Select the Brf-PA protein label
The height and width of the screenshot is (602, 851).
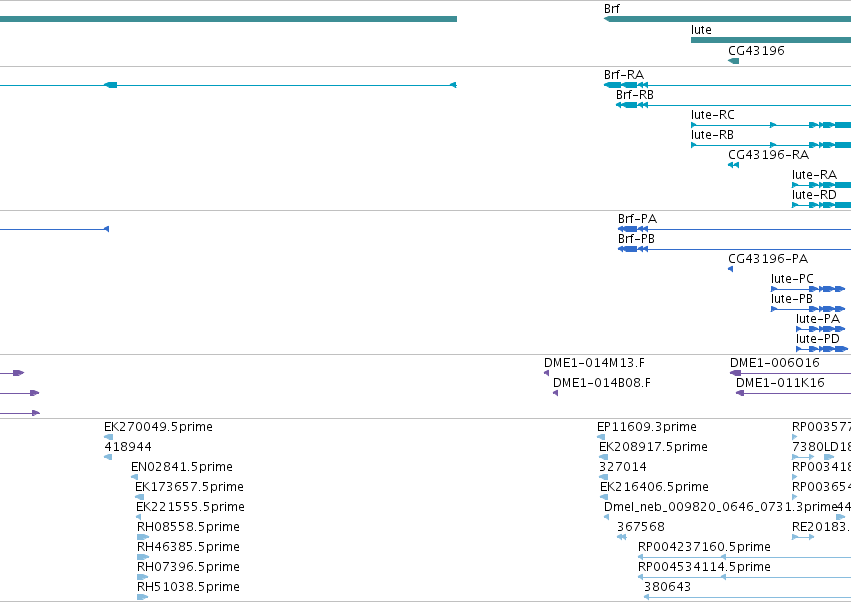tap(637, 219)
